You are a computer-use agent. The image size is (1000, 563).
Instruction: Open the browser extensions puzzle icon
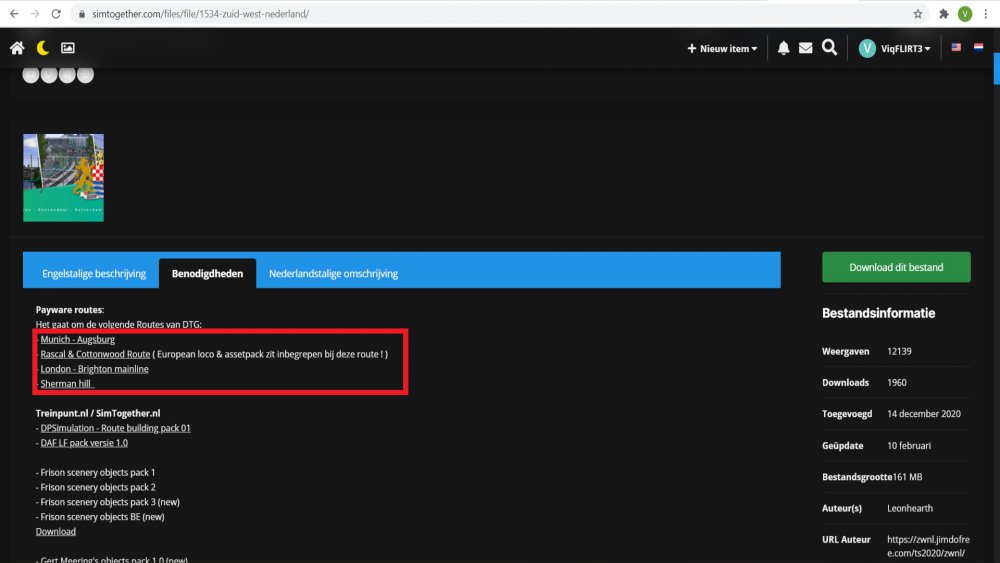pos(943,14)
